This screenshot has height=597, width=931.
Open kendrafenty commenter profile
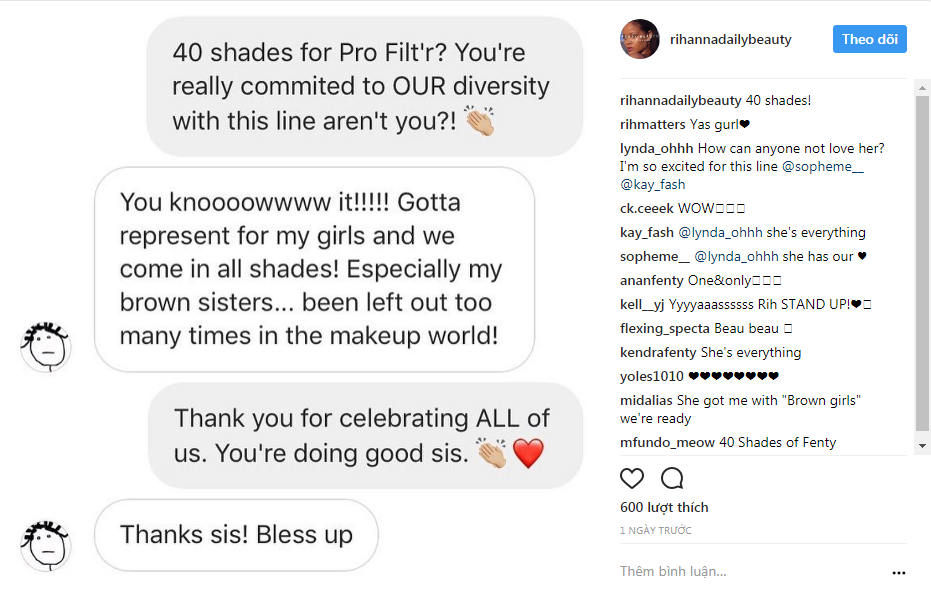[658, 353]
